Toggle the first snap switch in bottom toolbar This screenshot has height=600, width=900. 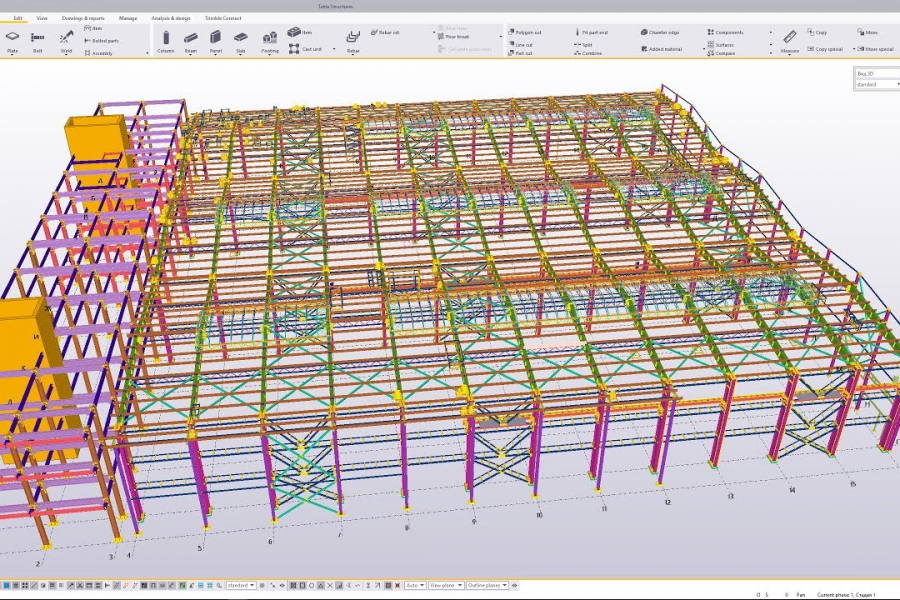coord(6,585)
